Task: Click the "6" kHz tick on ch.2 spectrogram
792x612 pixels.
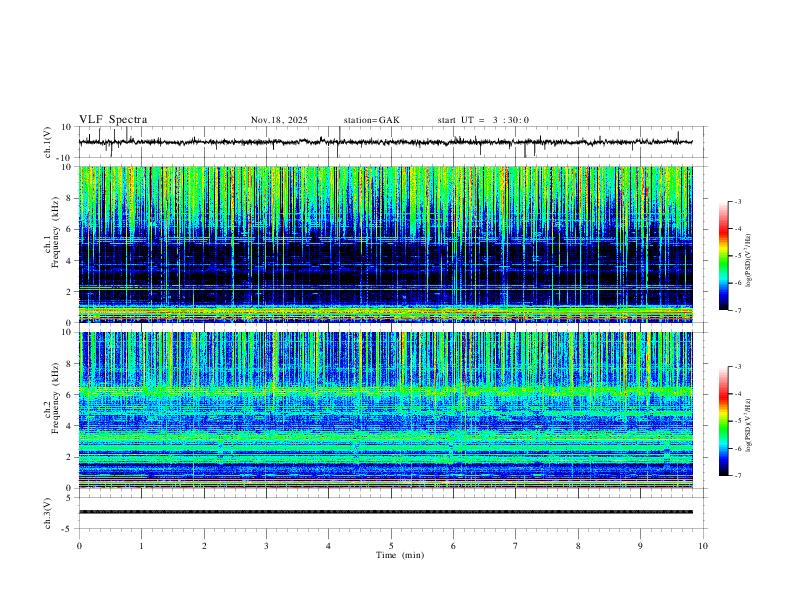Action: (x=69, y=395)
